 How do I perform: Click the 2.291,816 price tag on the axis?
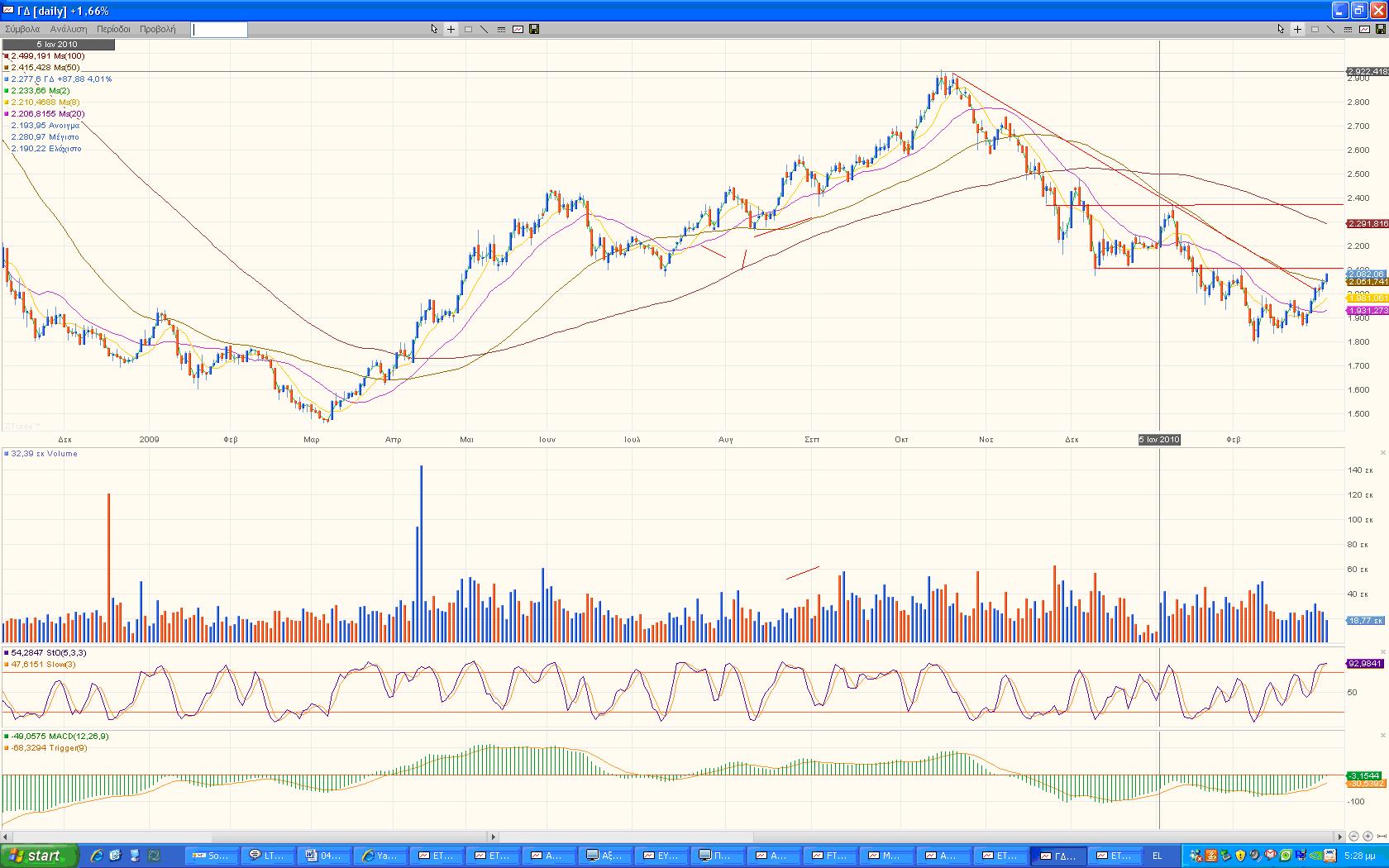[x=1368, y=224]
